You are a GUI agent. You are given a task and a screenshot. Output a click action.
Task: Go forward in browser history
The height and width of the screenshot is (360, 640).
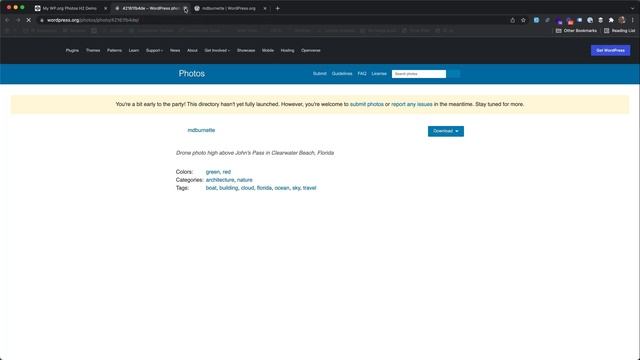(x=18, y=20)
